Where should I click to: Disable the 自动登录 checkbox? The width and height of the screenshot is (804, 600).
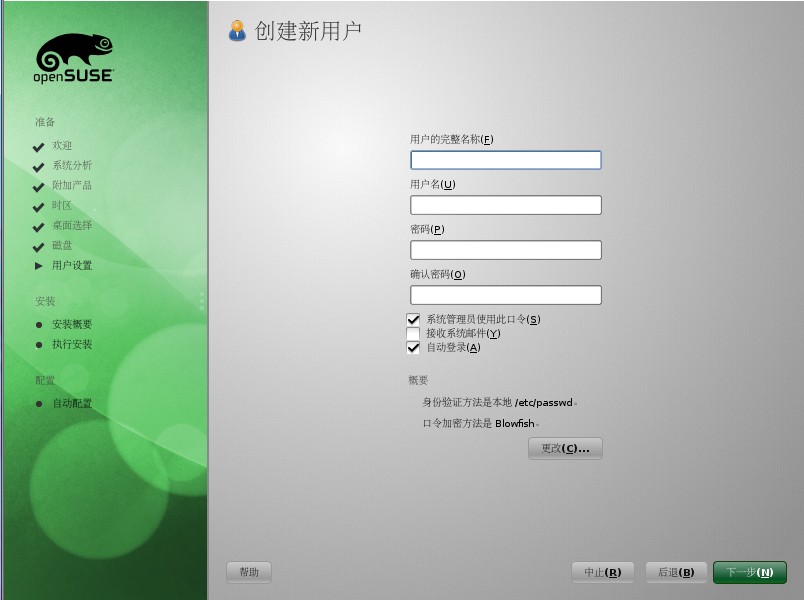point(413,348)
